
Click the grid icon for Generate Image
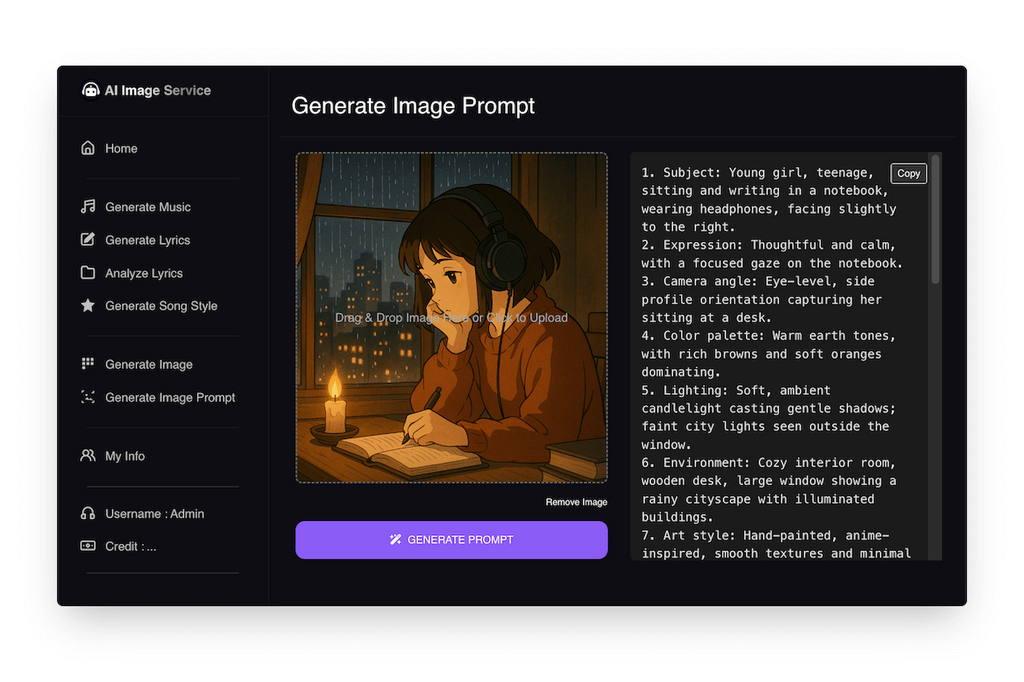pyautogui.click(x=88, y=363)
